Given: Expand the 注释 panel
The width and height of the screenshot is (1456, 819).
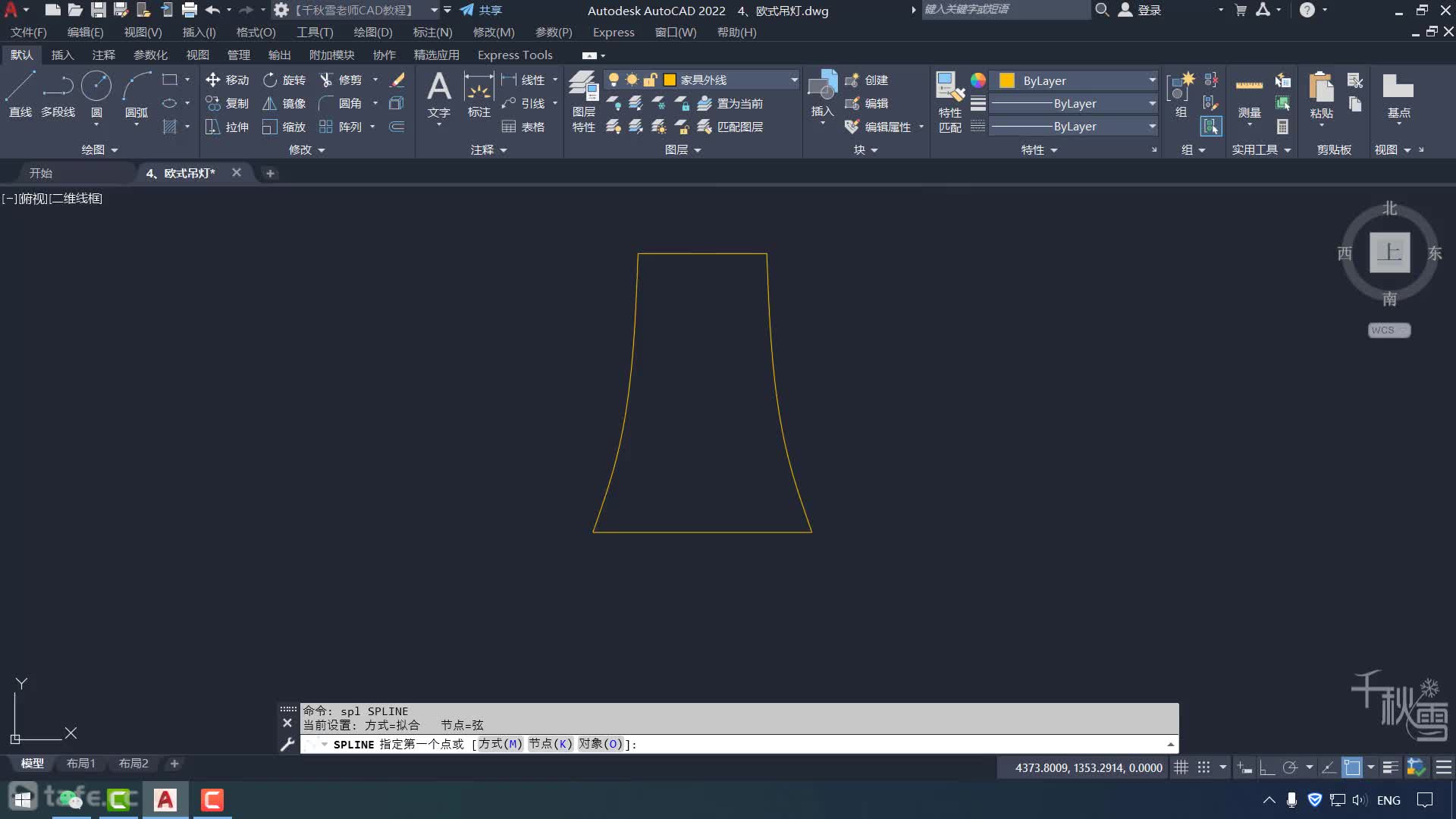Looking at the screenshot, I should (x=488, y=149).
